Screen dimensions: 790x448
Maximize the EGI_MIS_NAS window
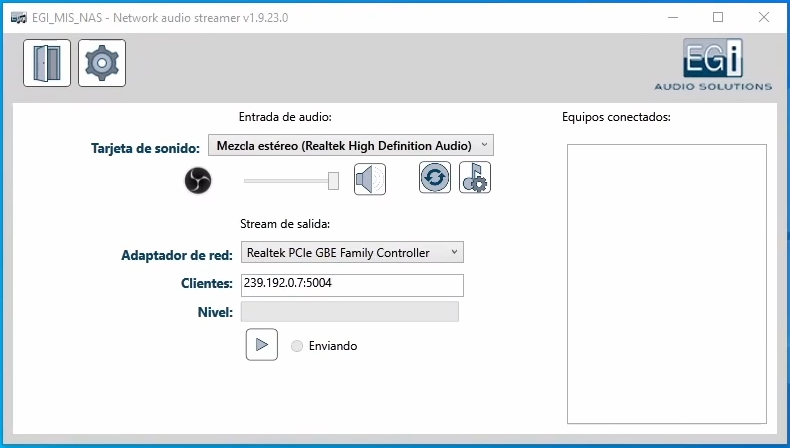718,17
